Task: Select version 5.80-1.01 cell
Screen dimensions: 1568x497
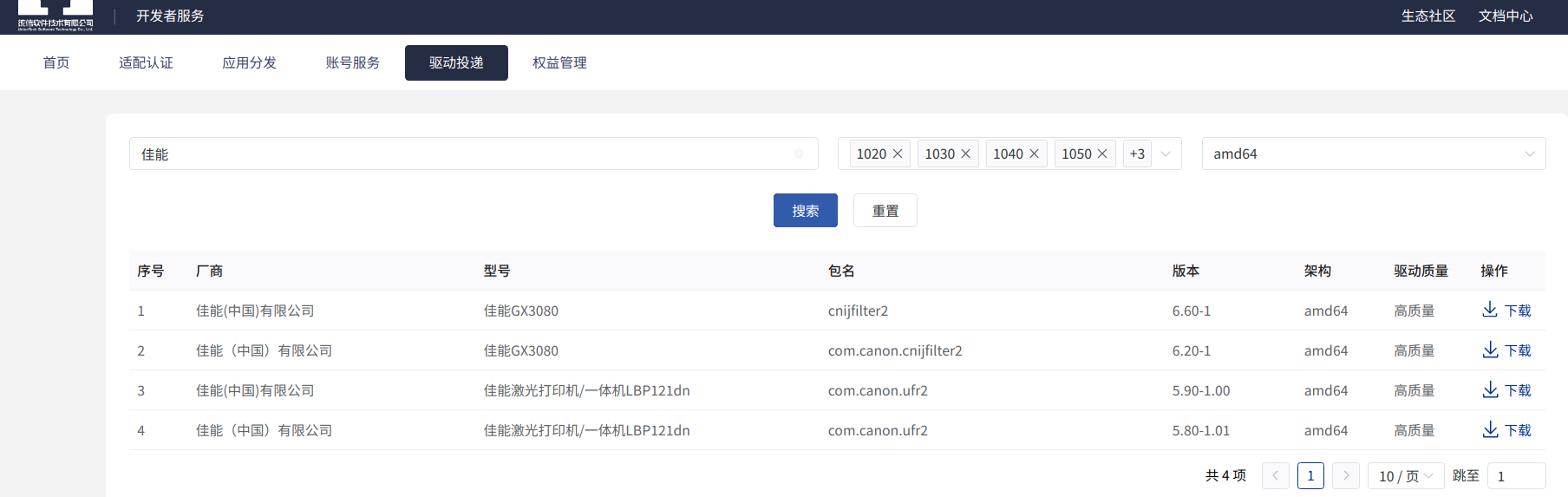Action: click(x=1201, y=430)
